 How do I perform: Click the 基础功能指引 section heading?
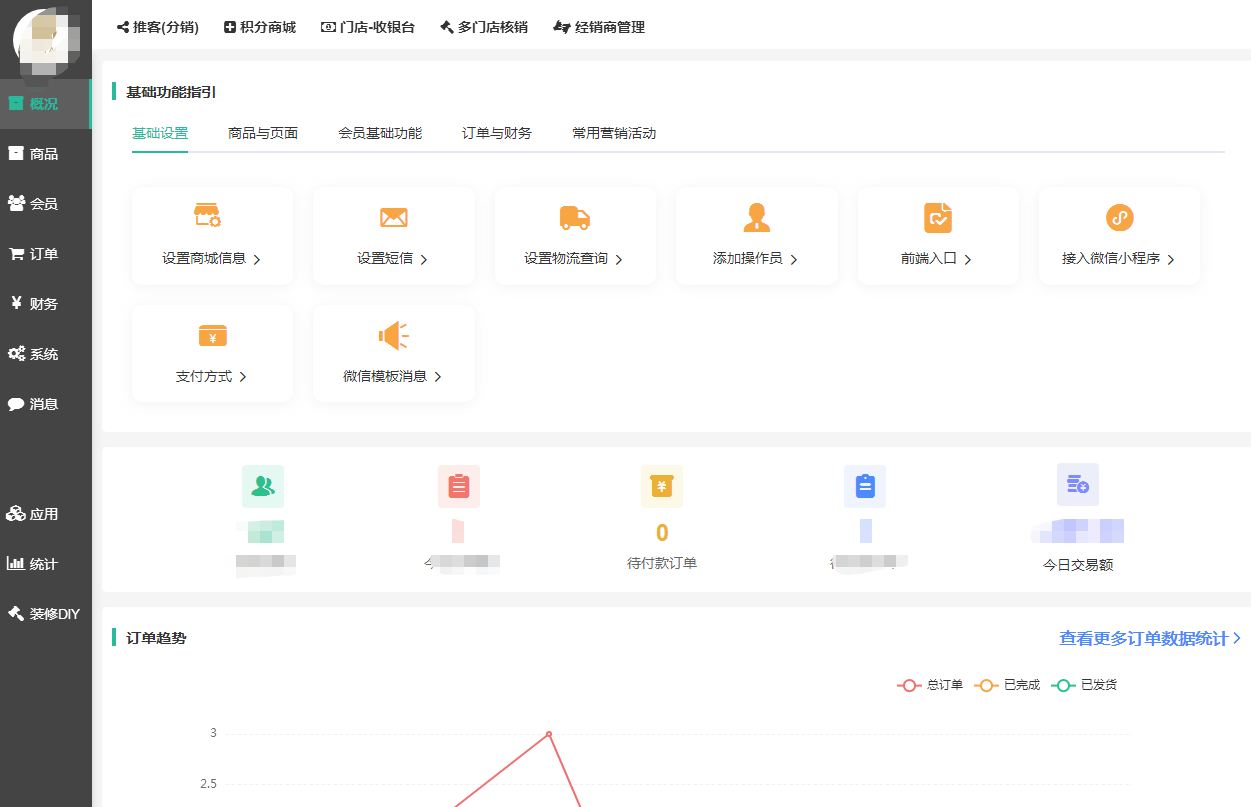171,92
